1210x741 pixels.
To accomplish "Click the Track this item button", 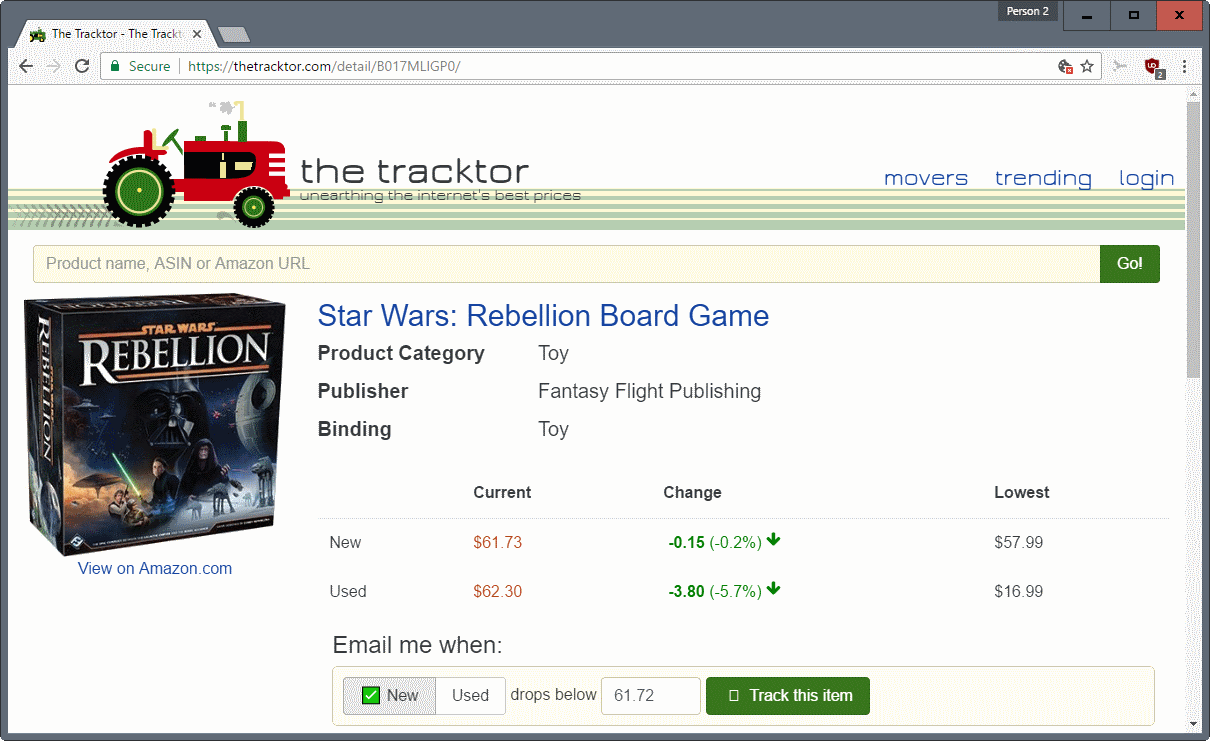I will 788,696.
